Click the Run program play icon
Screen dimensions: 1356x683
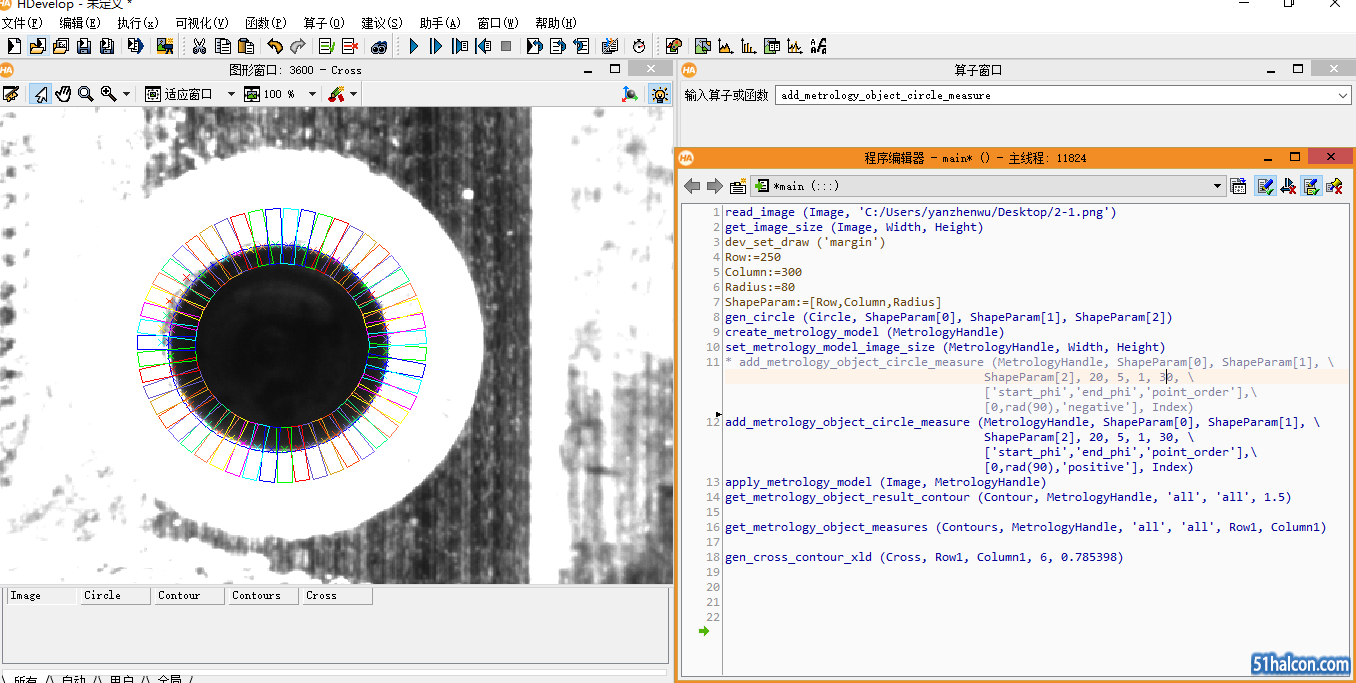(x=414, y=46)
